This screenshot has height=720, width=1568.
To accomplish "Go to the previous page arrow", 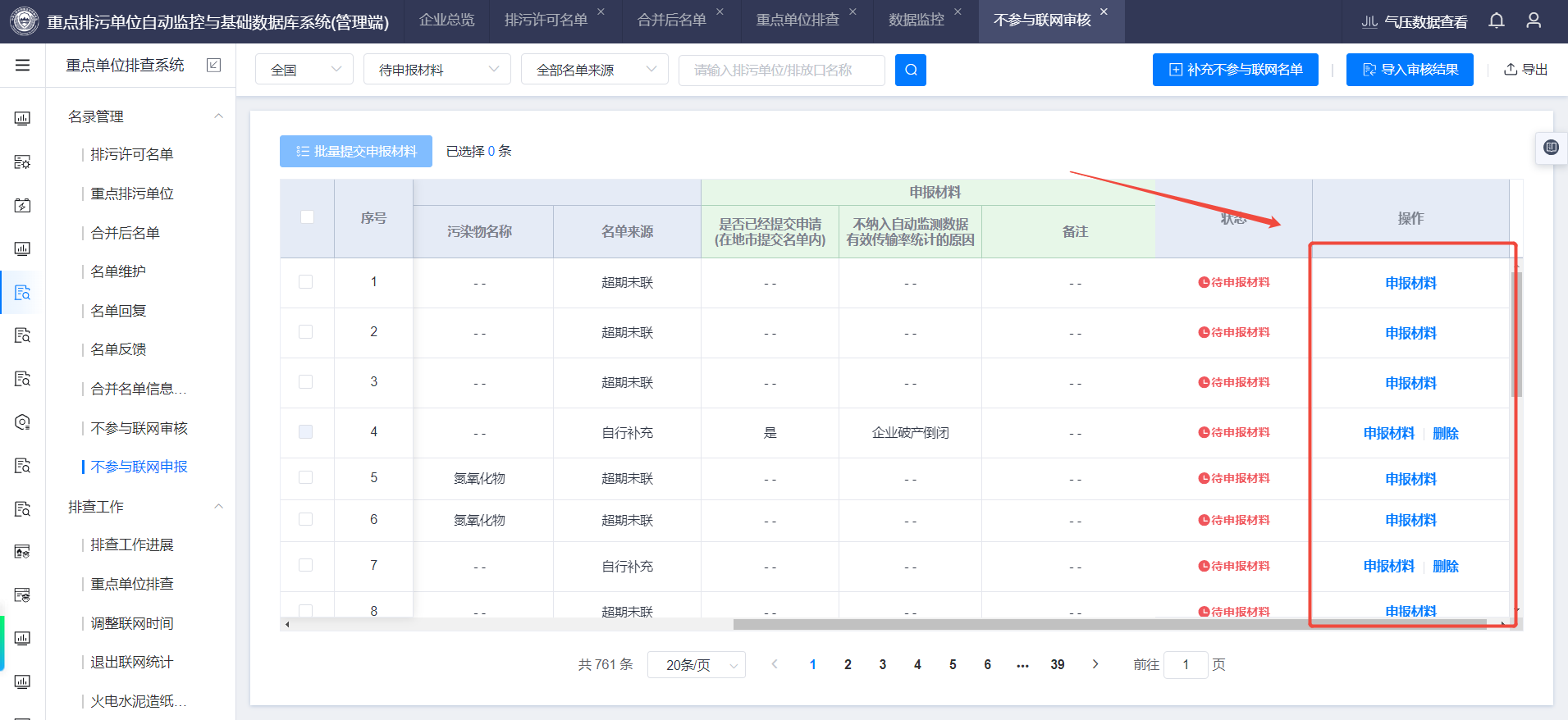I will coord(775,664).
